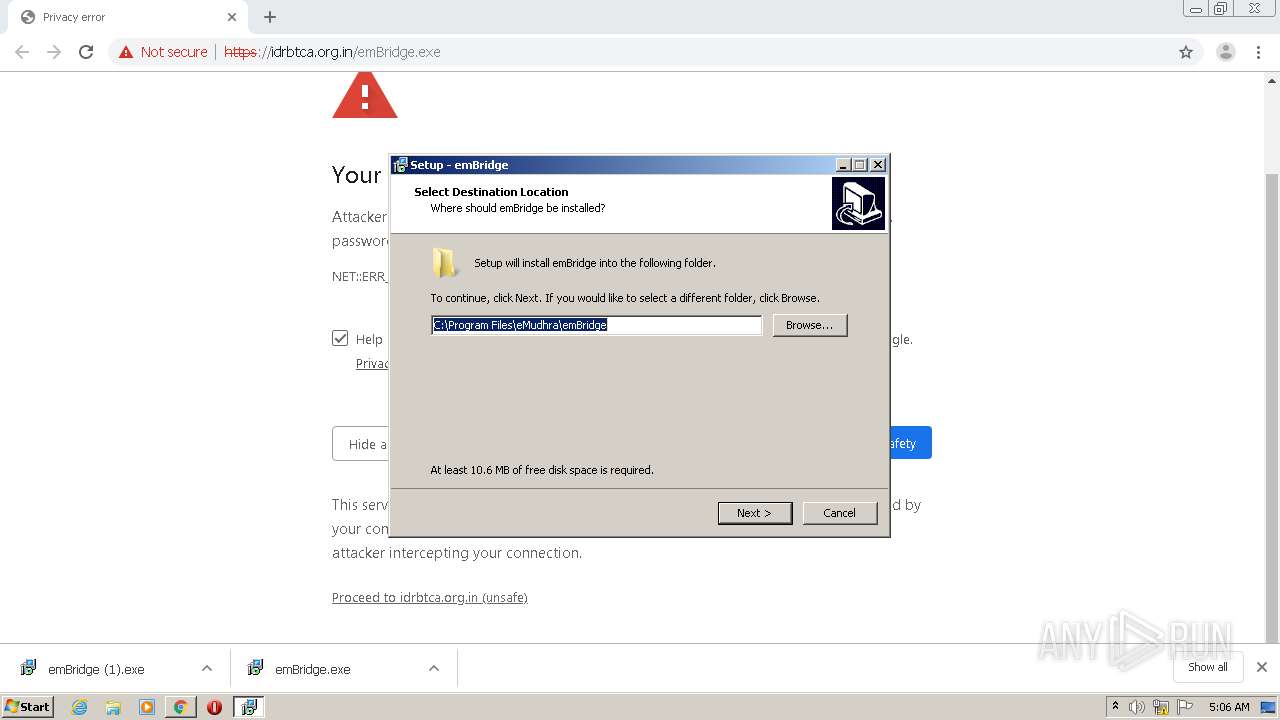The height and width of the screenshot is (720, 1280).
Task: Open the volume tray icon
Action: tap(1137, 707)
